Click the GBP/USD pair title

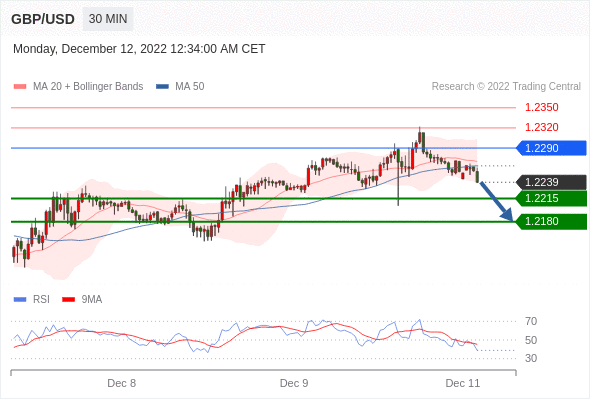(43, 19)
